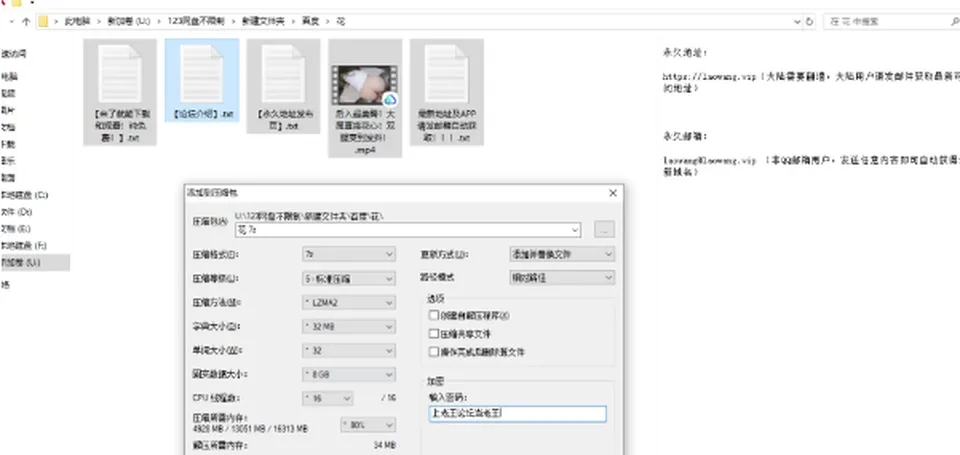This screenshot has height=455, width=960.
Task: Open the 路径模式 dropdown showing 相对路径
Action: pos(561,277)
